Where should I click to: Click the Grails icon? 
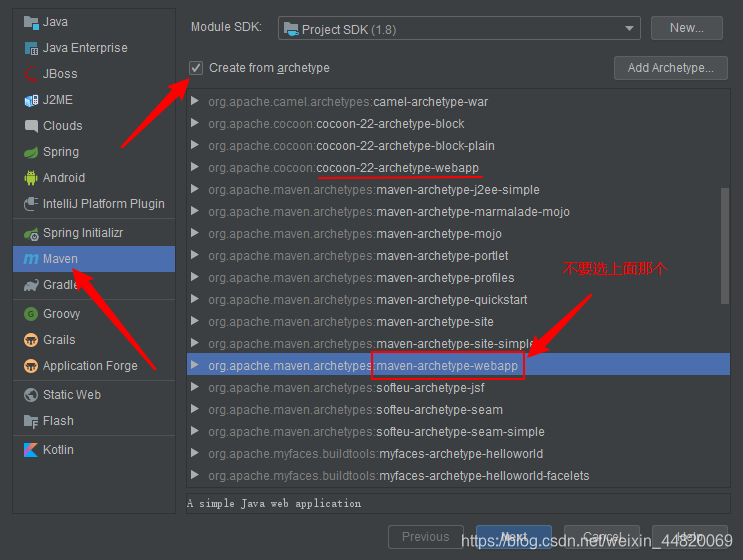coord(31,340)
